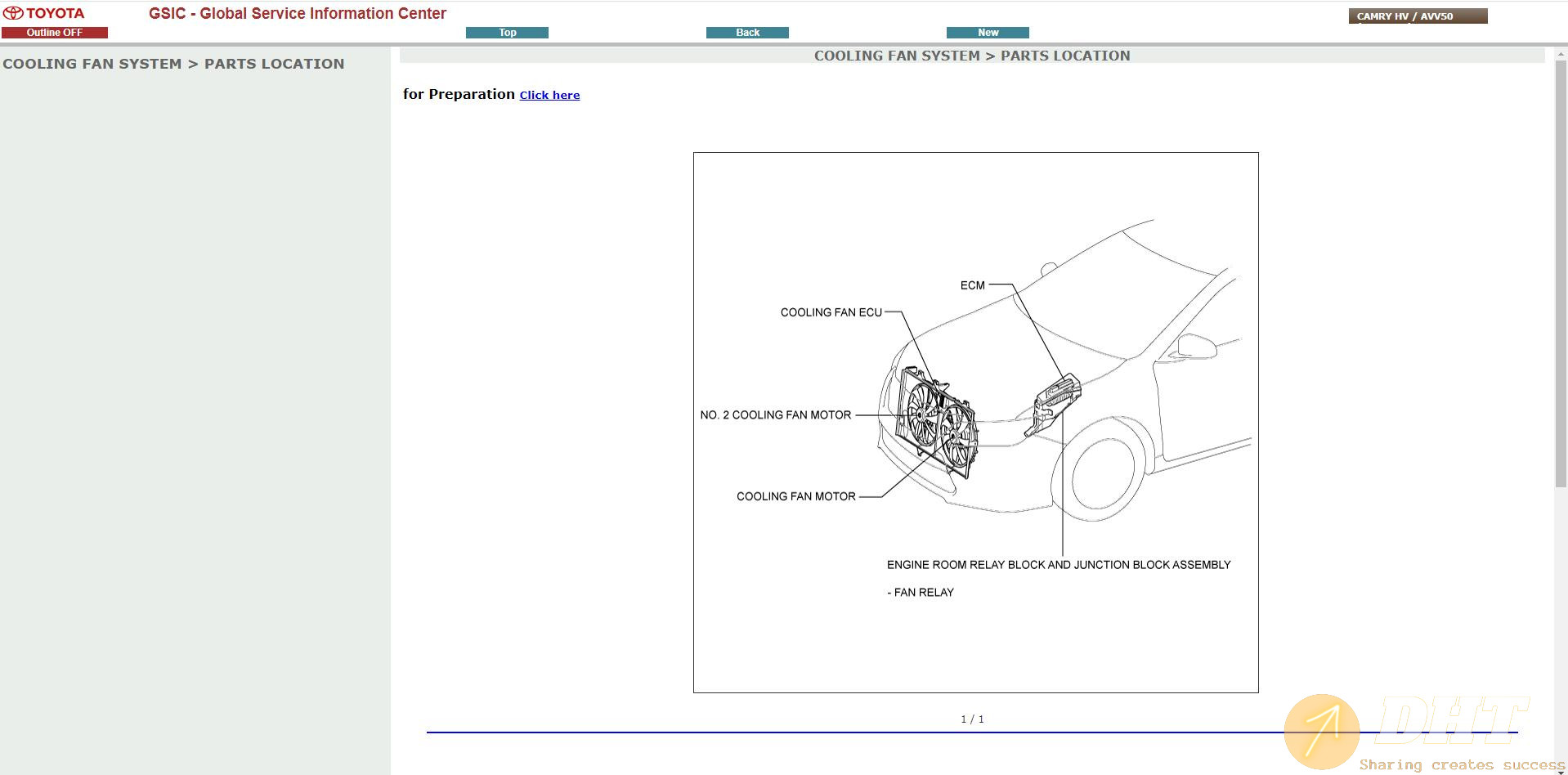Click ENGINE ROOM RELAY BLOCK AND JUNCTION BLOCK ASSEMBLY label
The height and width of the screenshot is (775, 1568).
[x=1059, y=565]
